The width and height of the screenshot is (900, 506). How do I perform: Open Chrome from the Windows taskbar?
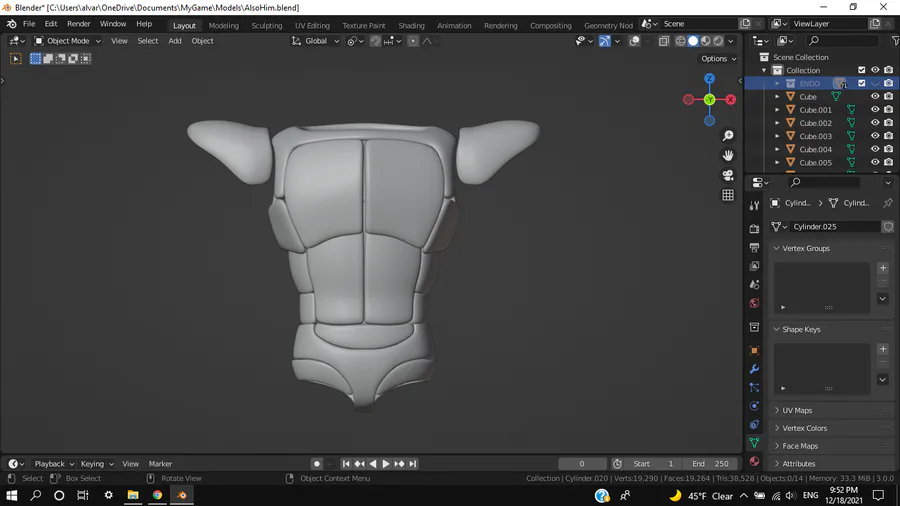[157, 495]
